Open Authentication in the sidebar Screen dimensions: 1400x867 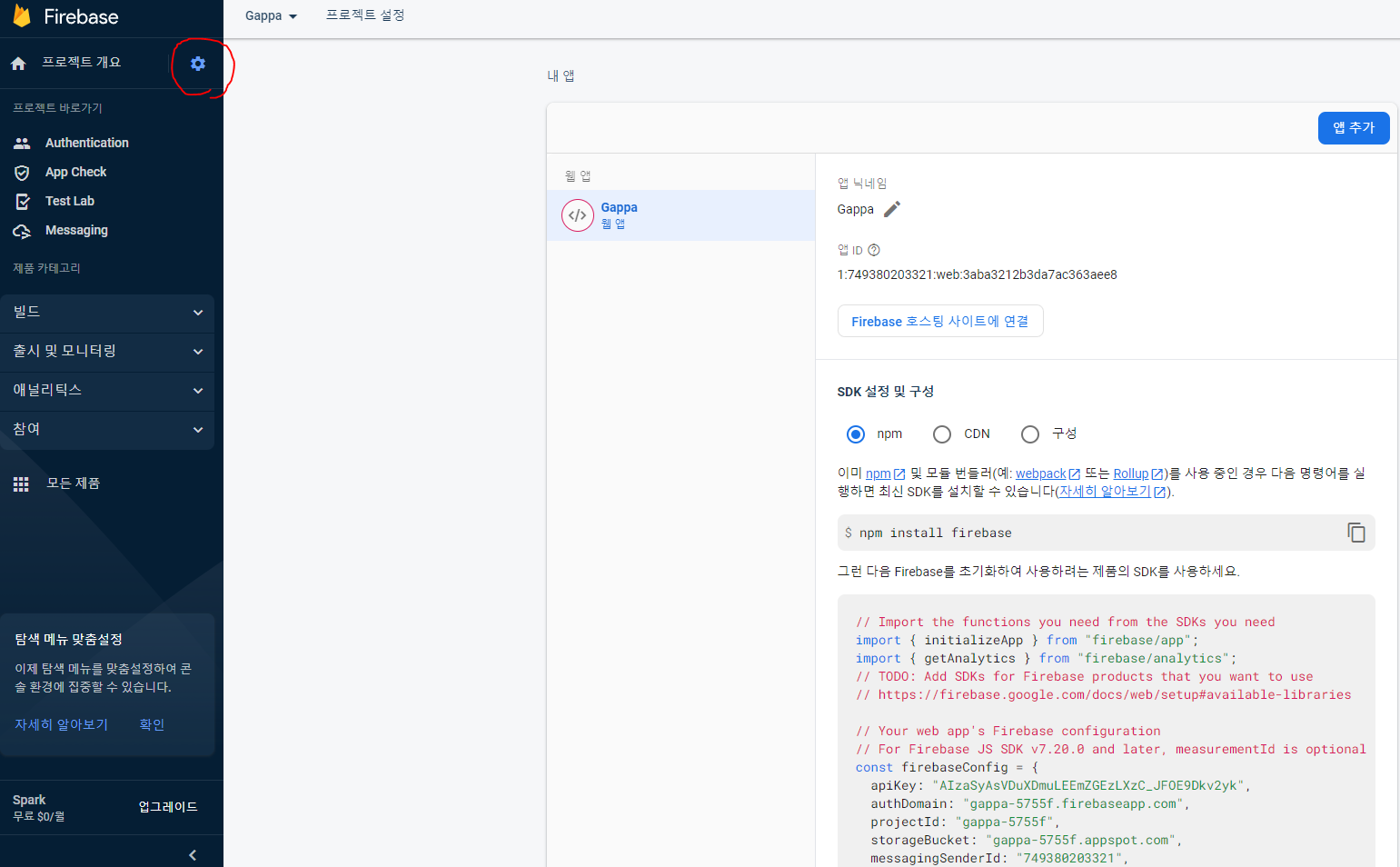pos(87,143)
